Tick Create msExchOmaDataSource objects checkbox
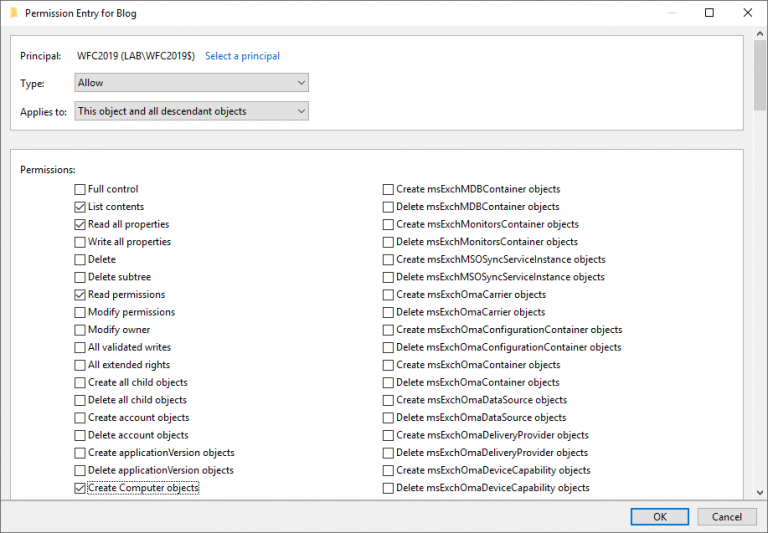Image resolution: width=768 pixels, height=533 pixels. (388, 400)
